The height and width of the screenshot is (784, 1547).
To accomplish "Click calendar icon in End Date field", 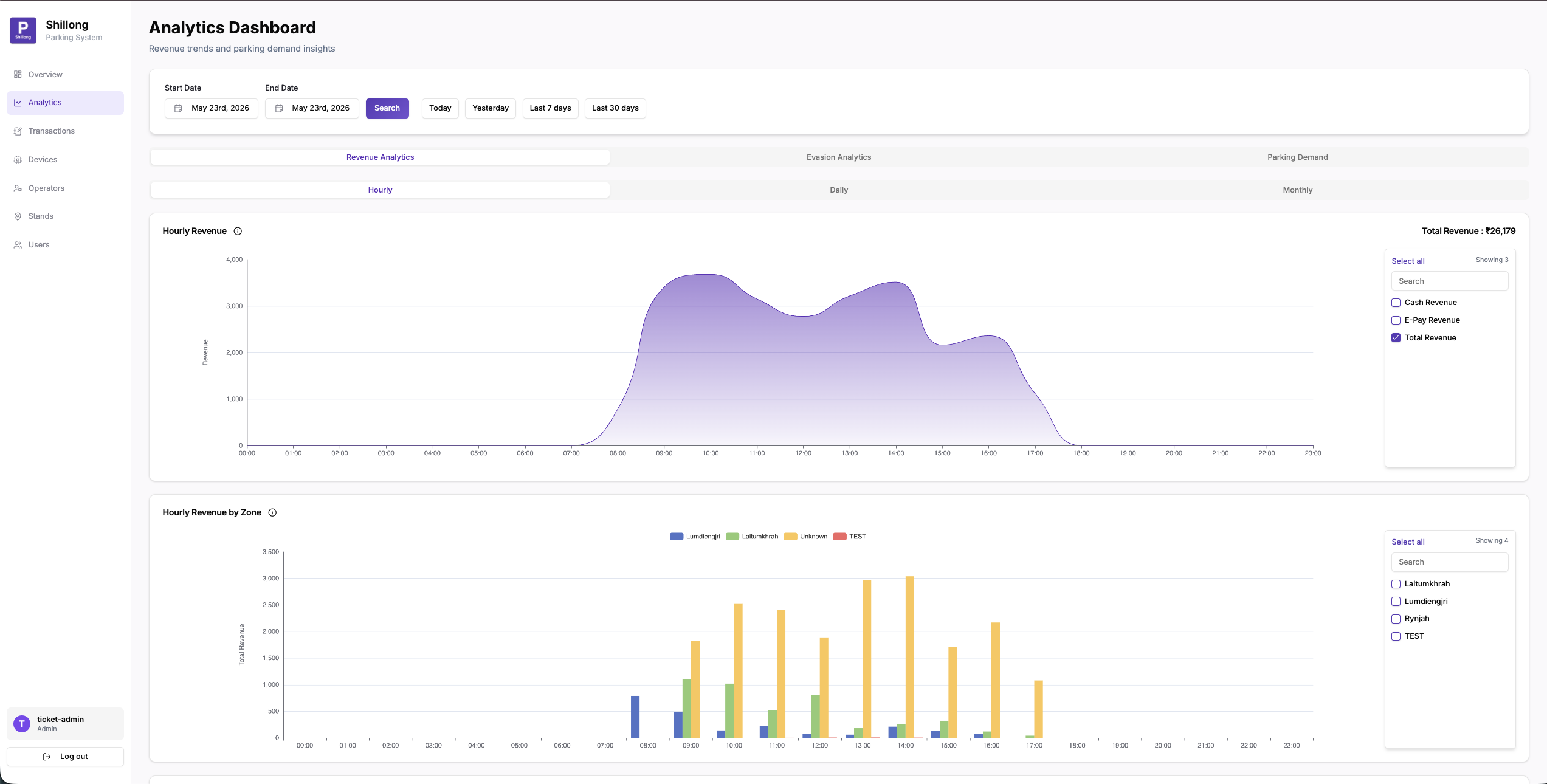I will point(279,108).
